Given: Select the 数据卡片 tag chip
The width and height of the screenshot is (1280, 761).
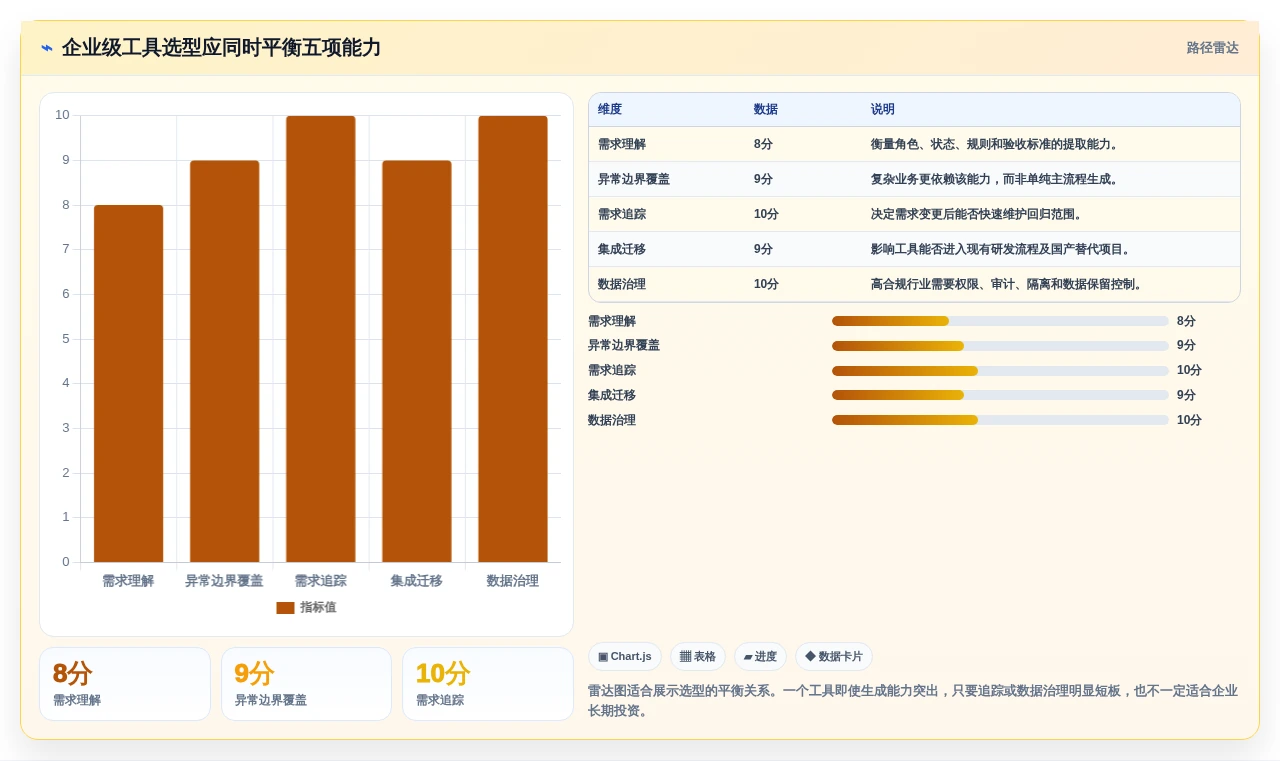Looking at the screenshot, I should point(834,657).
